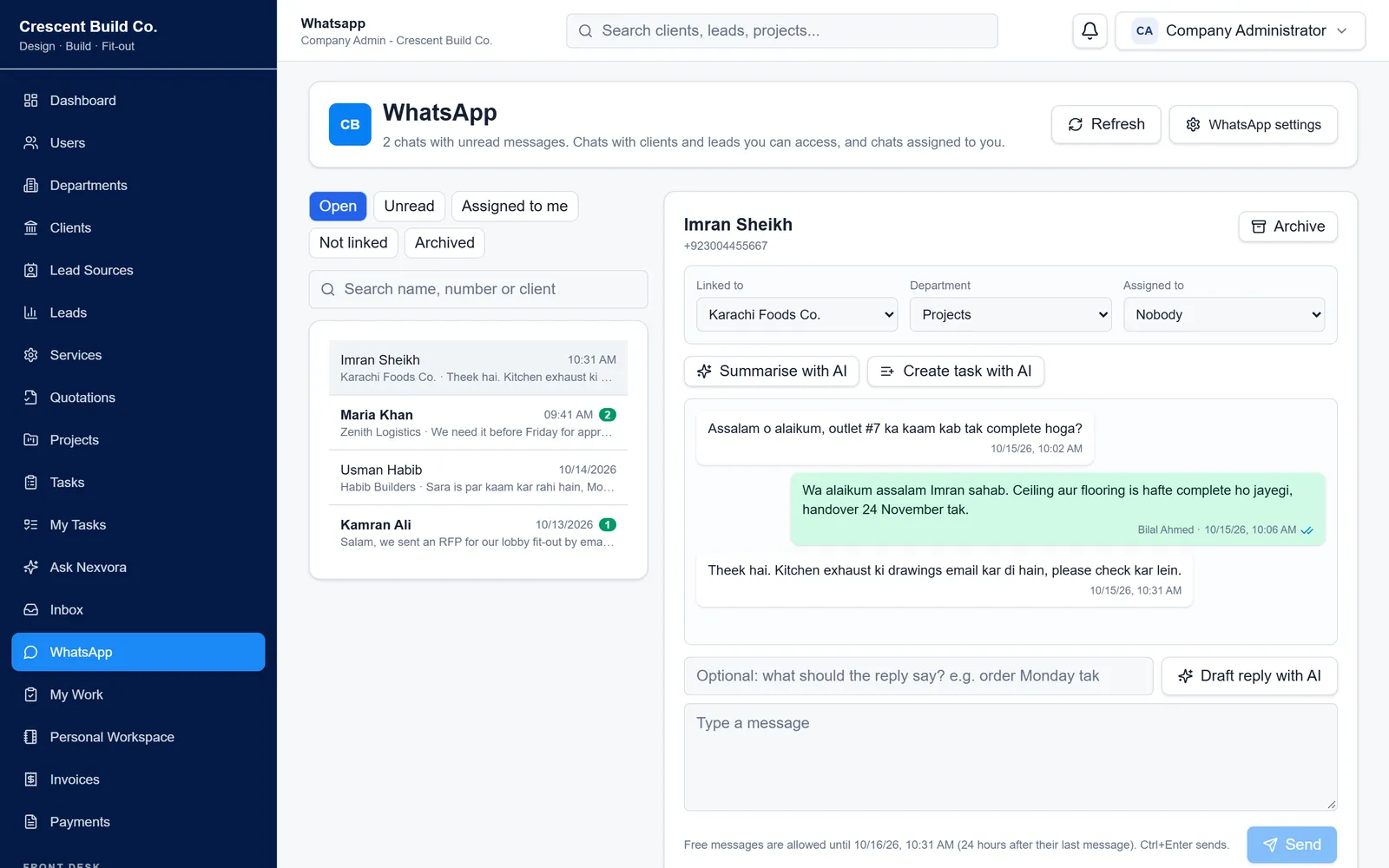Viewport: 1389px width, 868px height.
Task: Open the Assigned to Nobody dropdown
Action: coord(1224,315)
